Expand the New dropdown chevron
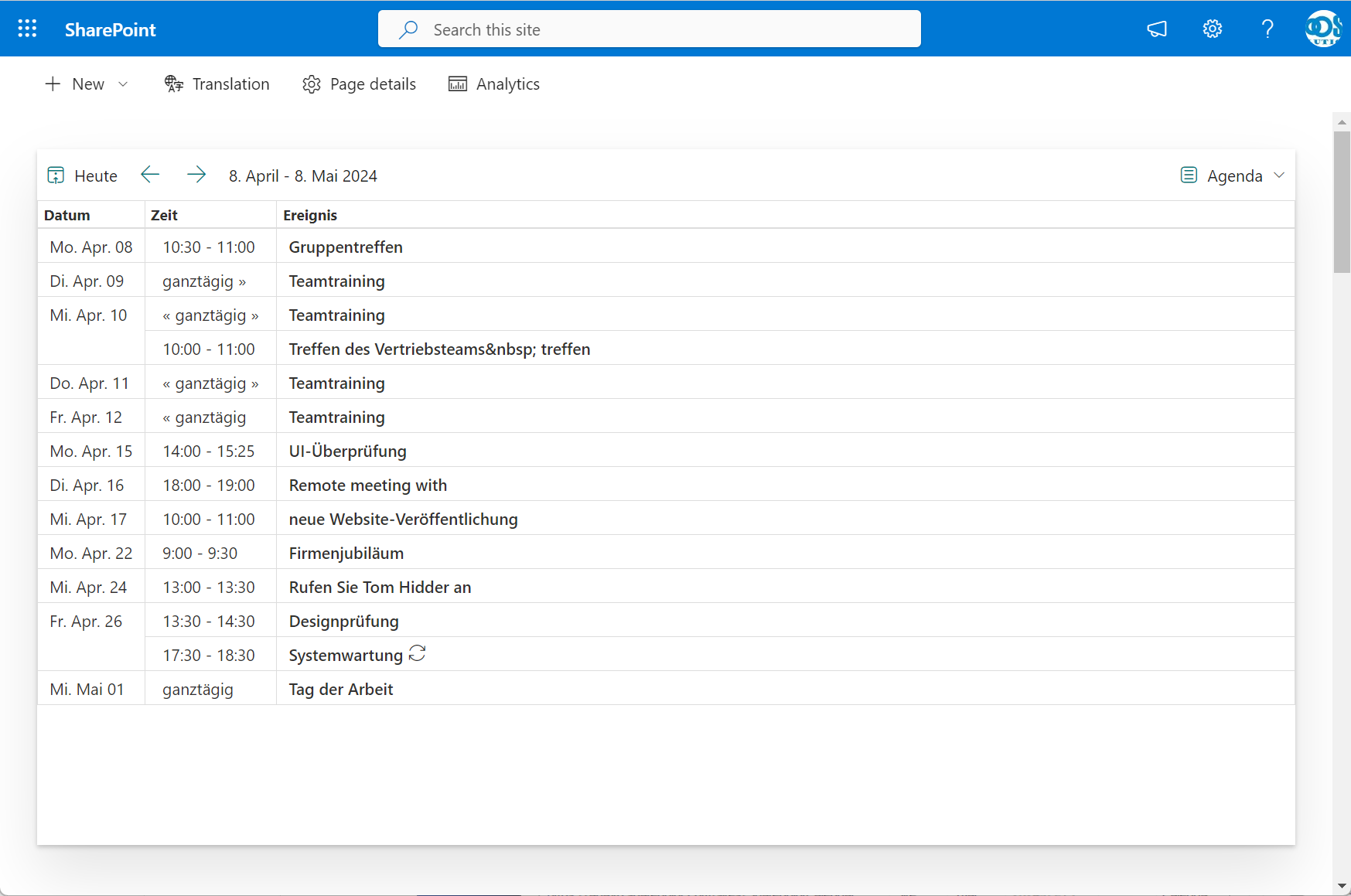 click(123, 84)
